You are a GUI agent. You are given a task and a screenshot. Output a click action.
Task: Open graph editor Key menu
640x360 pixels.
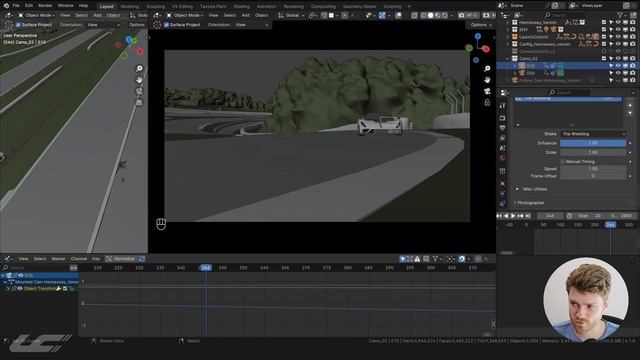coord(96,259)
